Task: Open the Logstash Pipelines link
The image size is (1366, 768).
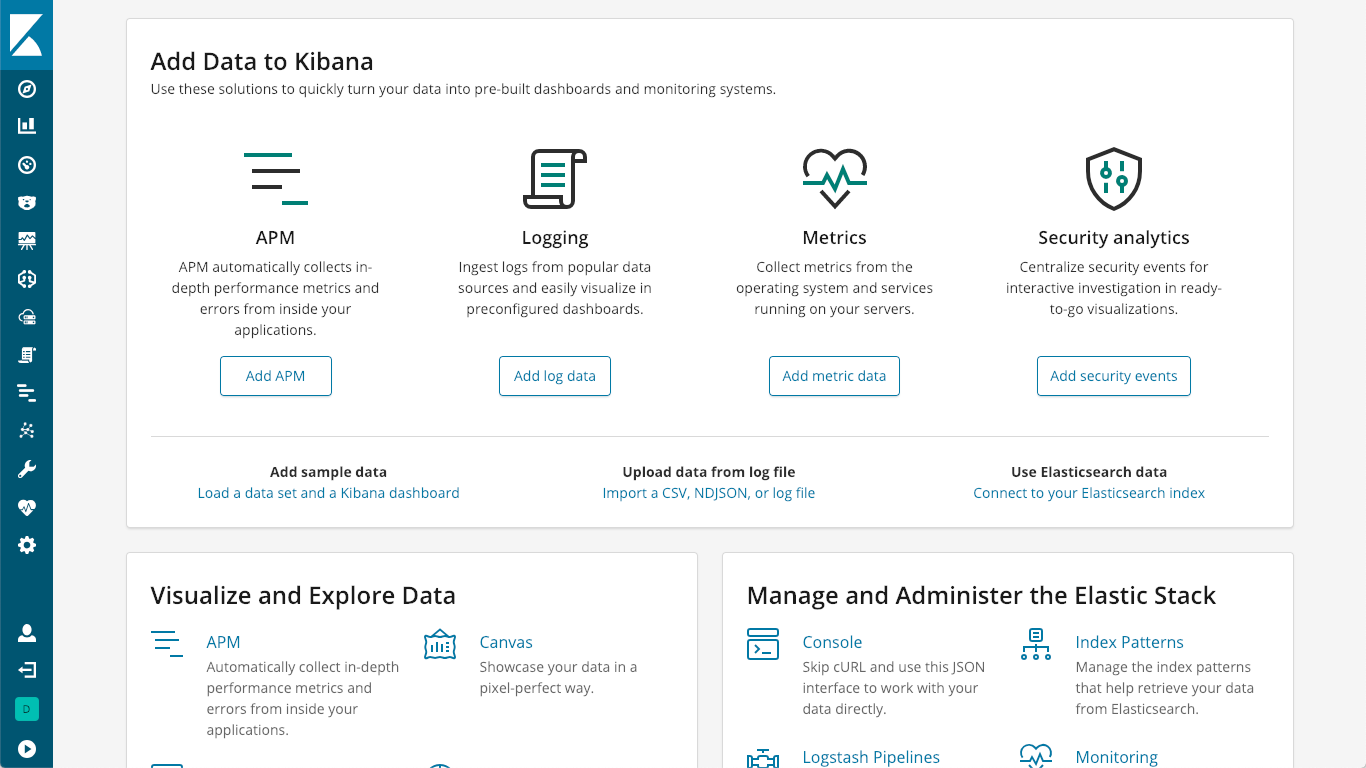Action: 871,757
